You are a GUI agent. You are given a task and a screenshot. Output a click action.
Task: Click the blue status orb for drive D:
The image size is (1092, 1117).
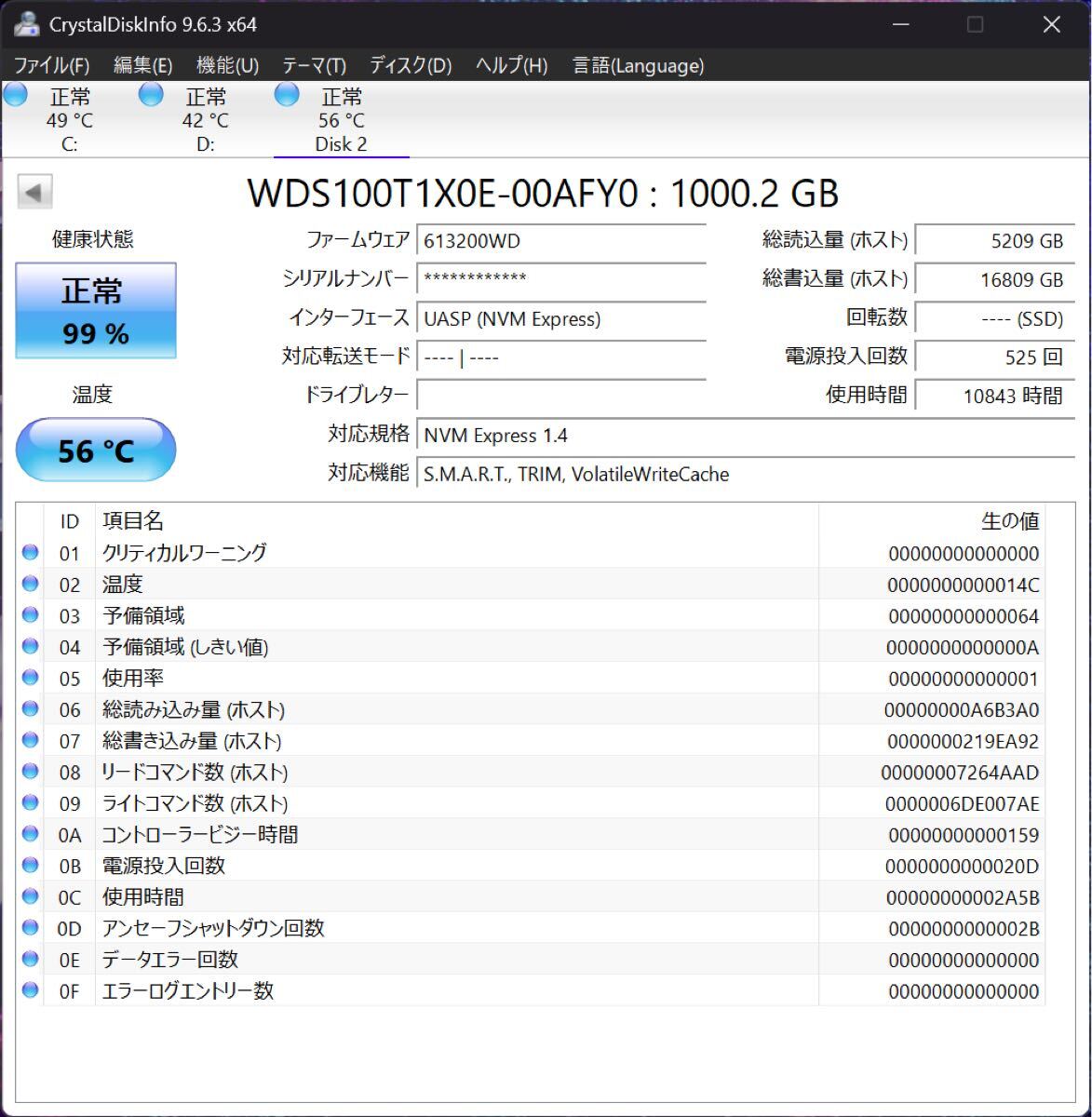click(151, 95)
